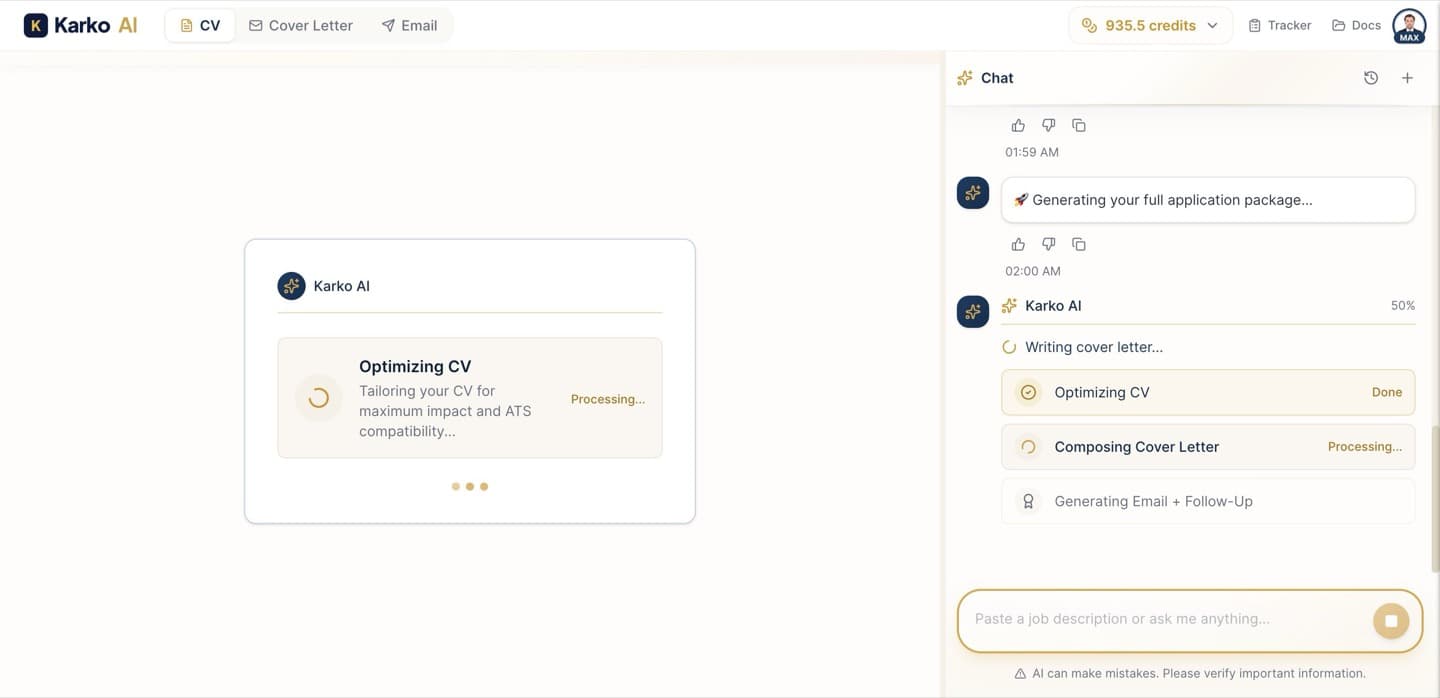Switch to the Cover Letter tab
The height and width of the screenshot is (698, 1440).
(x=300, y=24)
